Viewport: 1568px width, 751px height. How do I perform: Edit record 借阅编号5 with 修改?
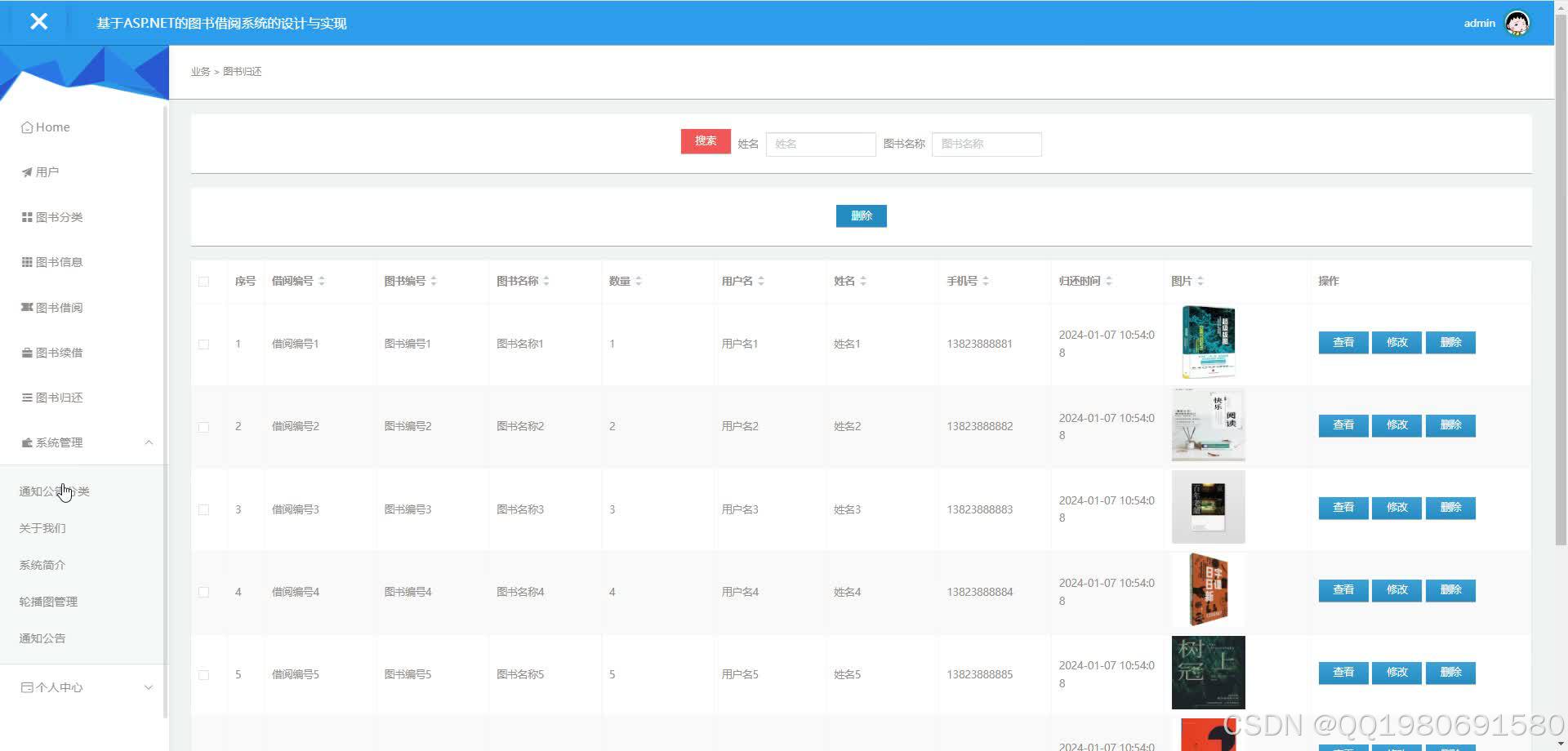pos(1397,673)
